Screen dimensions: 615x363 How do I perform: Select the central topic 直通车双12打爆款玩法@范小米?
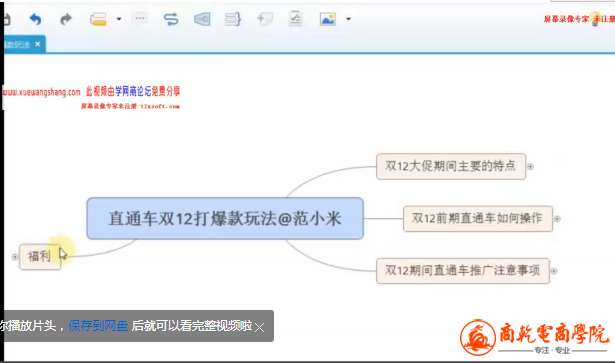pyautogui.click(x=225, y=218)
